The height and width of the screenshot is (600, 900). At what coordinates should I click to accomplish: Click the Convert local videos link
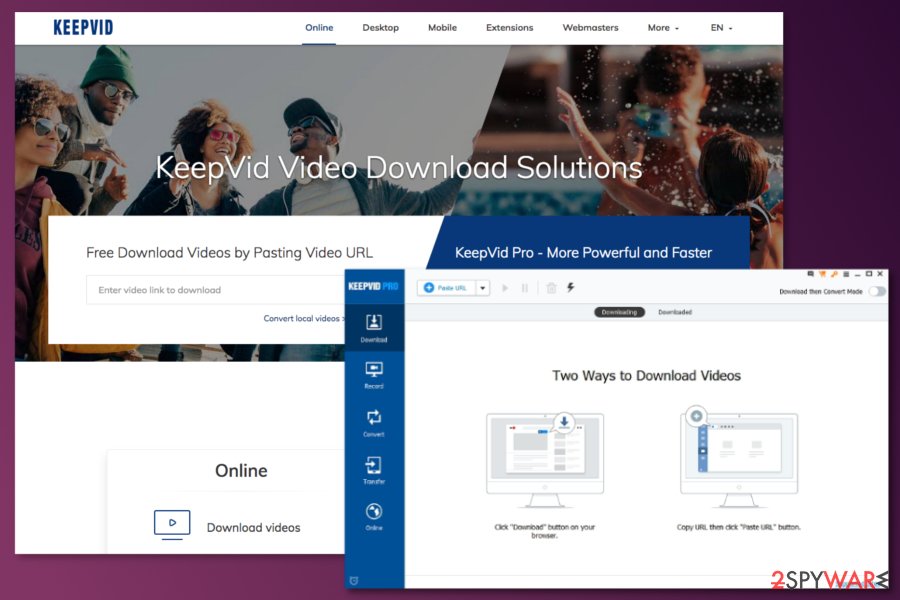pos(303,318)
